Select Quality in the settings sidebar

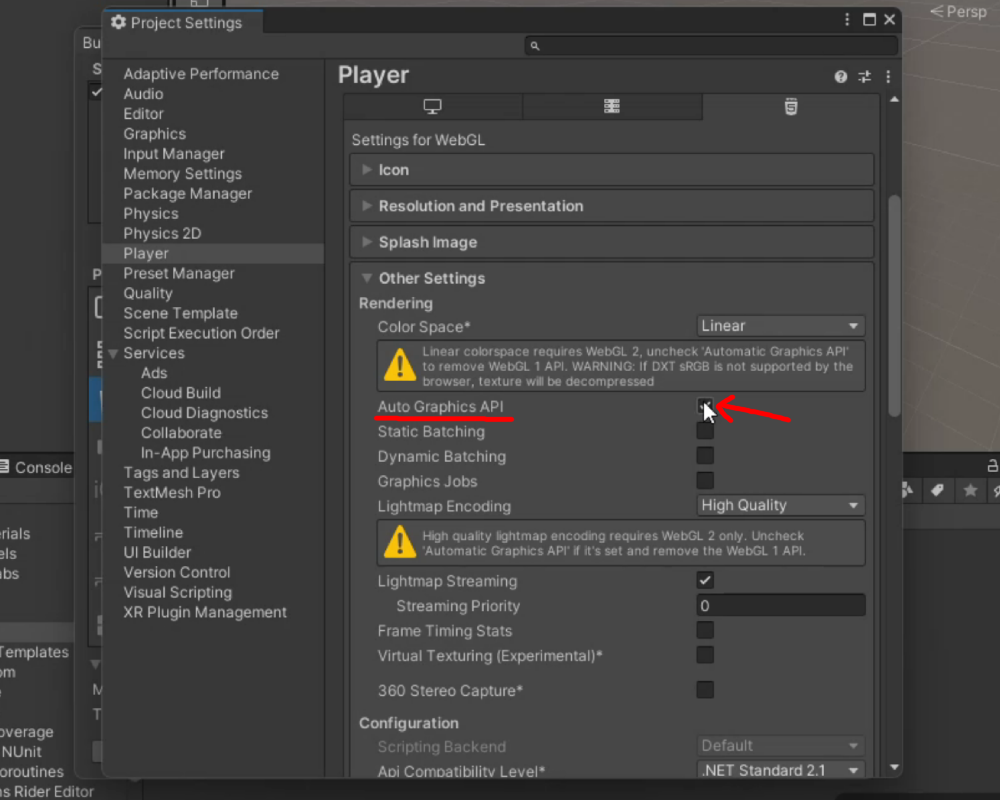(148, 293)
